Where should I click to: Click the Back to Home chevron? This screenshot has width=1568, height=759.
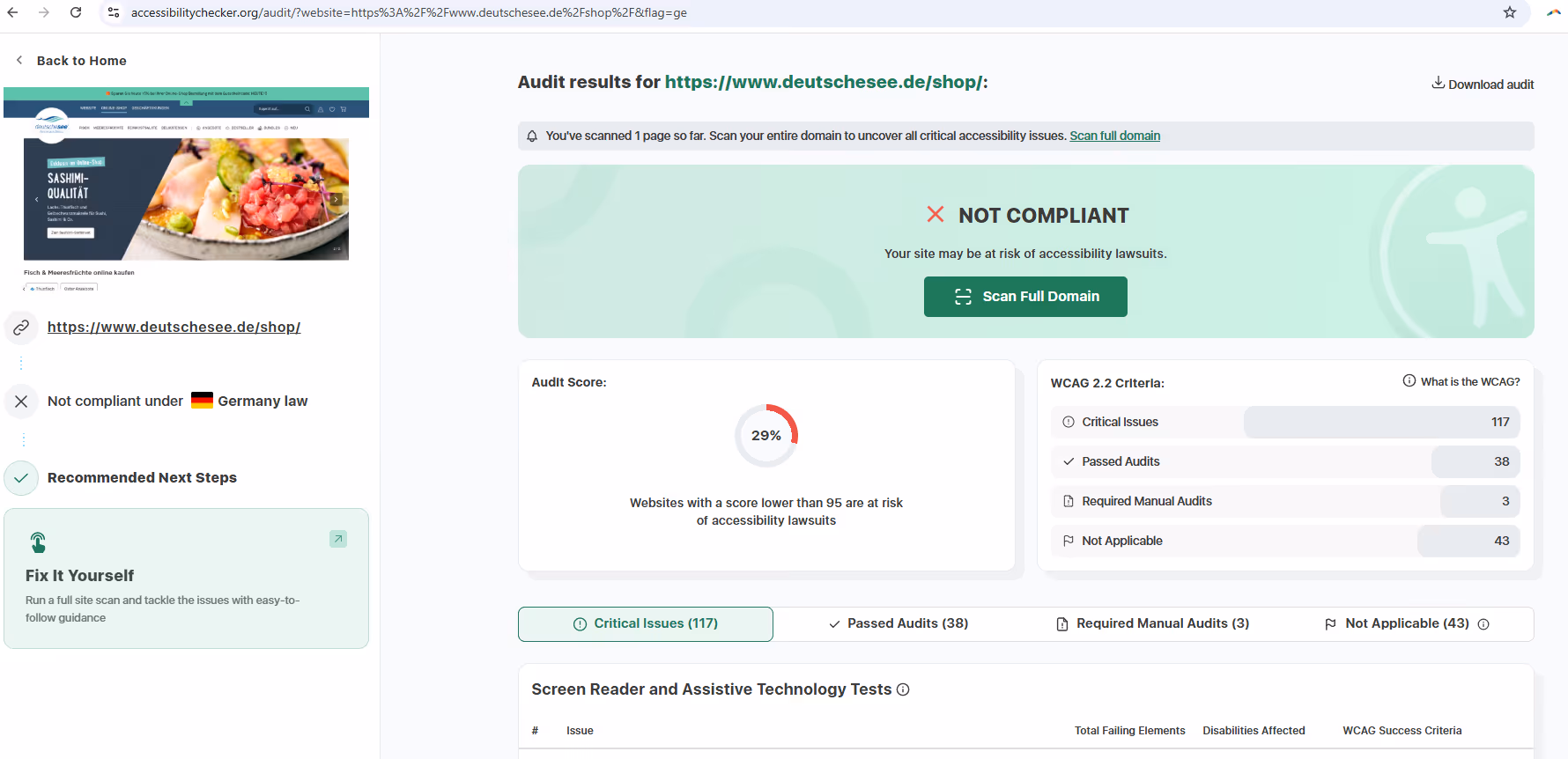click(x=19, y=60)
